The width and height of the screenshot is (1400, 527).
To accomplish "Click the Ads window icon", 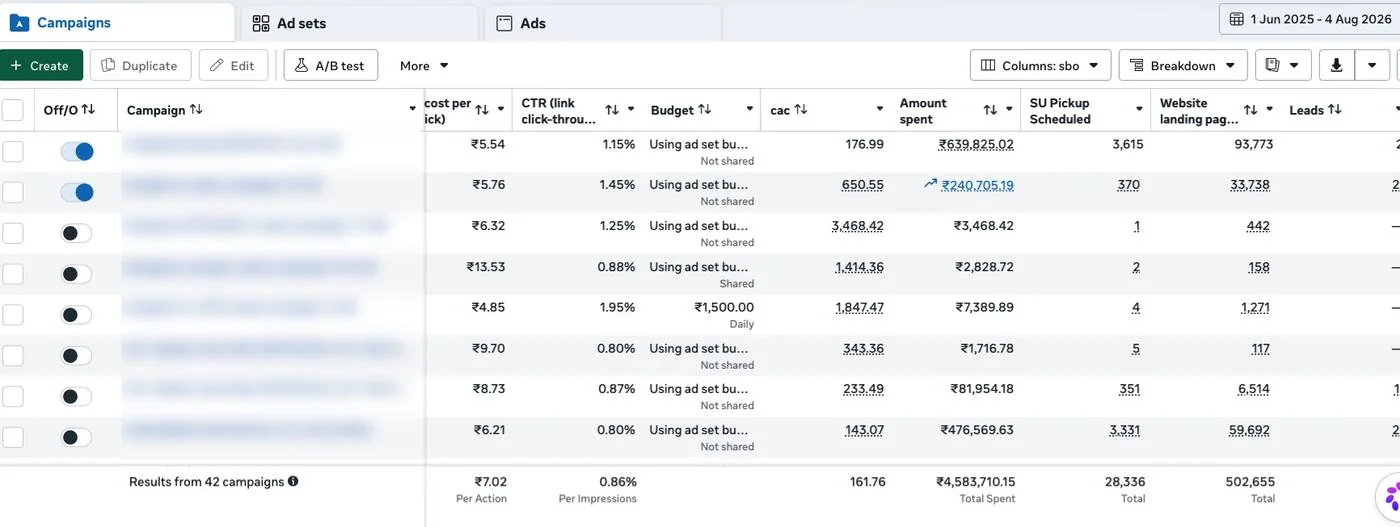I will coord(505,23).
